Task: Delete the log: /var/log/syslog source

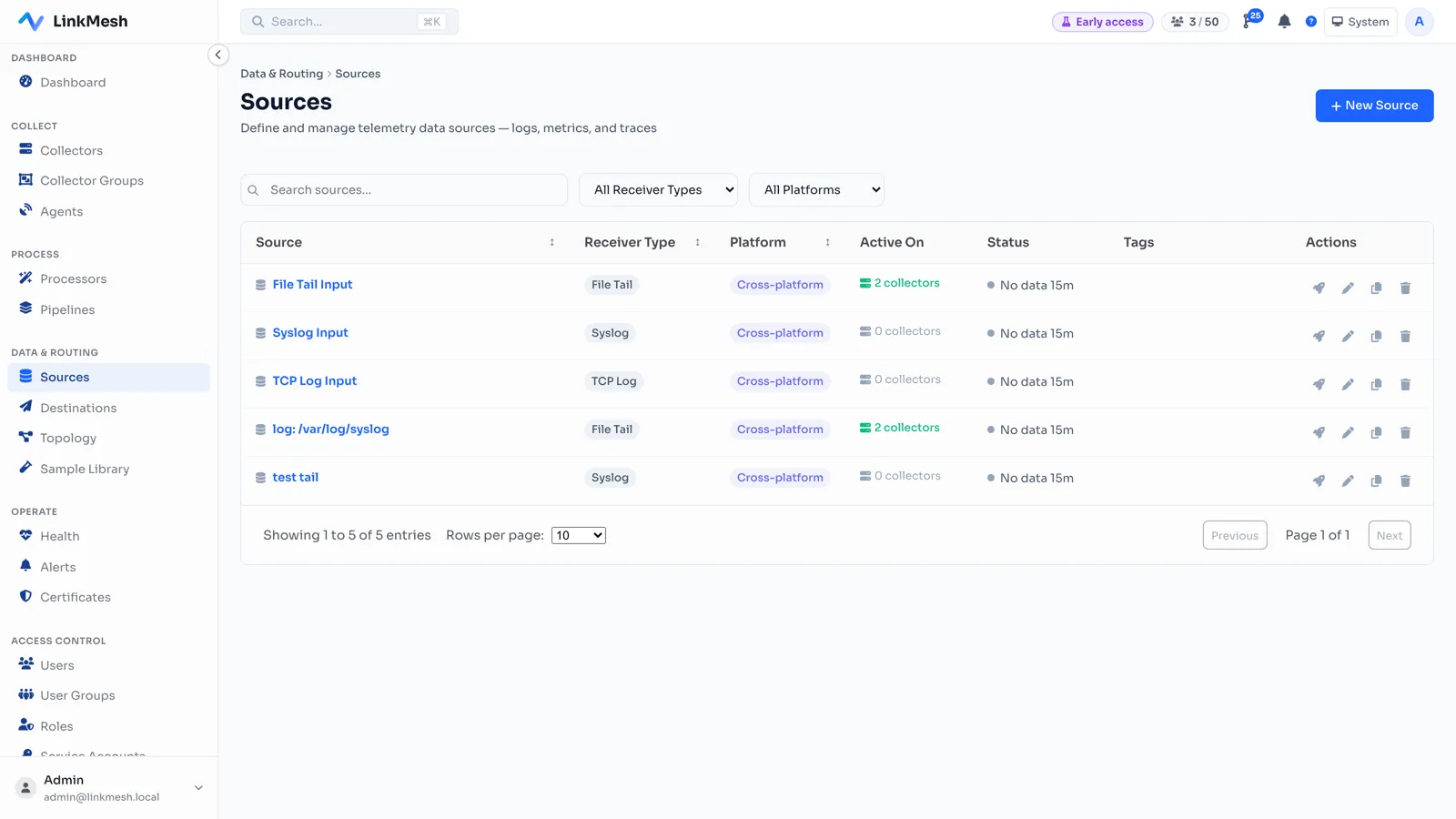Action: pos(1405,433)
